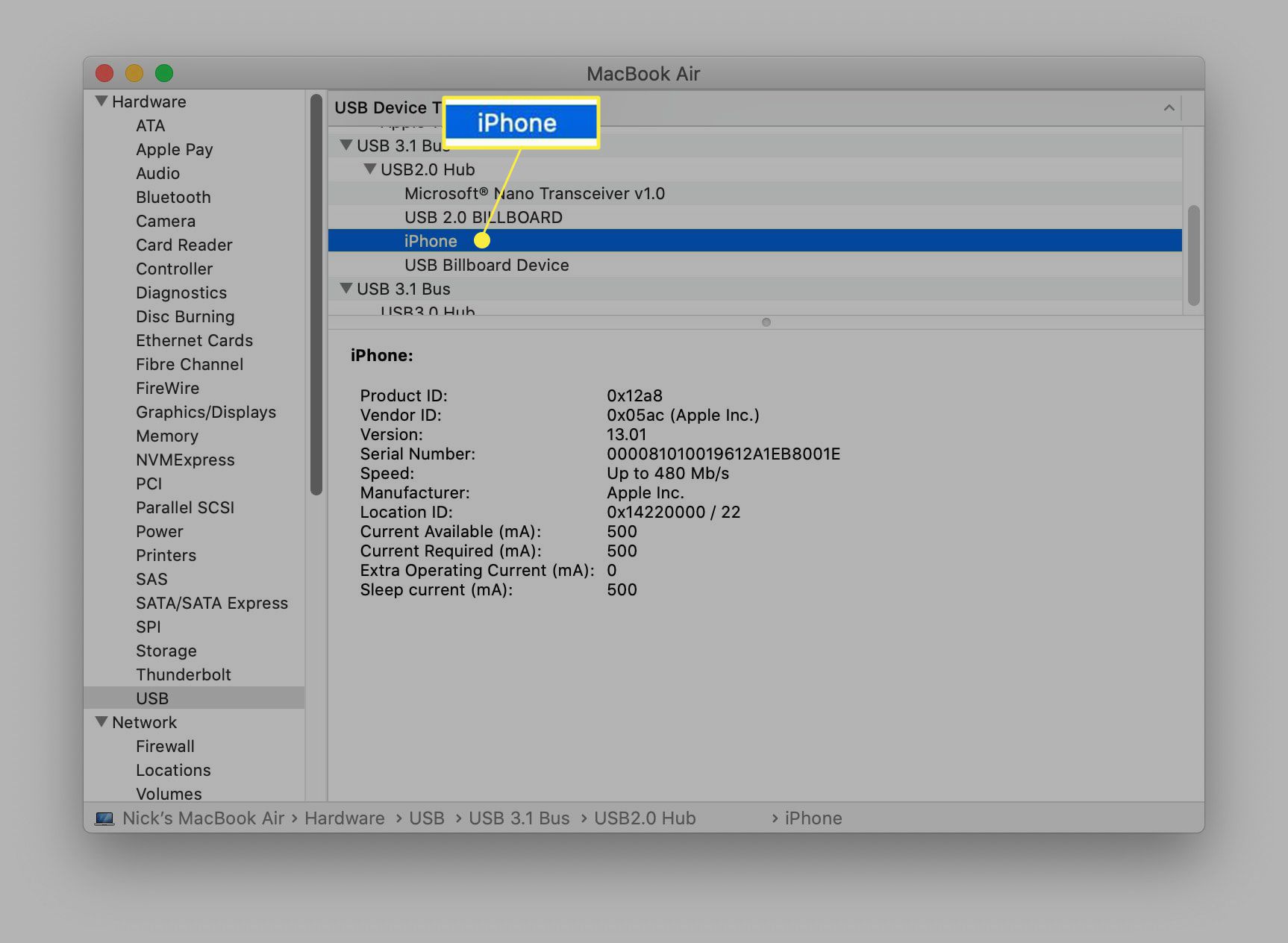Select NVMExpress in the sidebar
The image size is (1288, 943).
185,460
